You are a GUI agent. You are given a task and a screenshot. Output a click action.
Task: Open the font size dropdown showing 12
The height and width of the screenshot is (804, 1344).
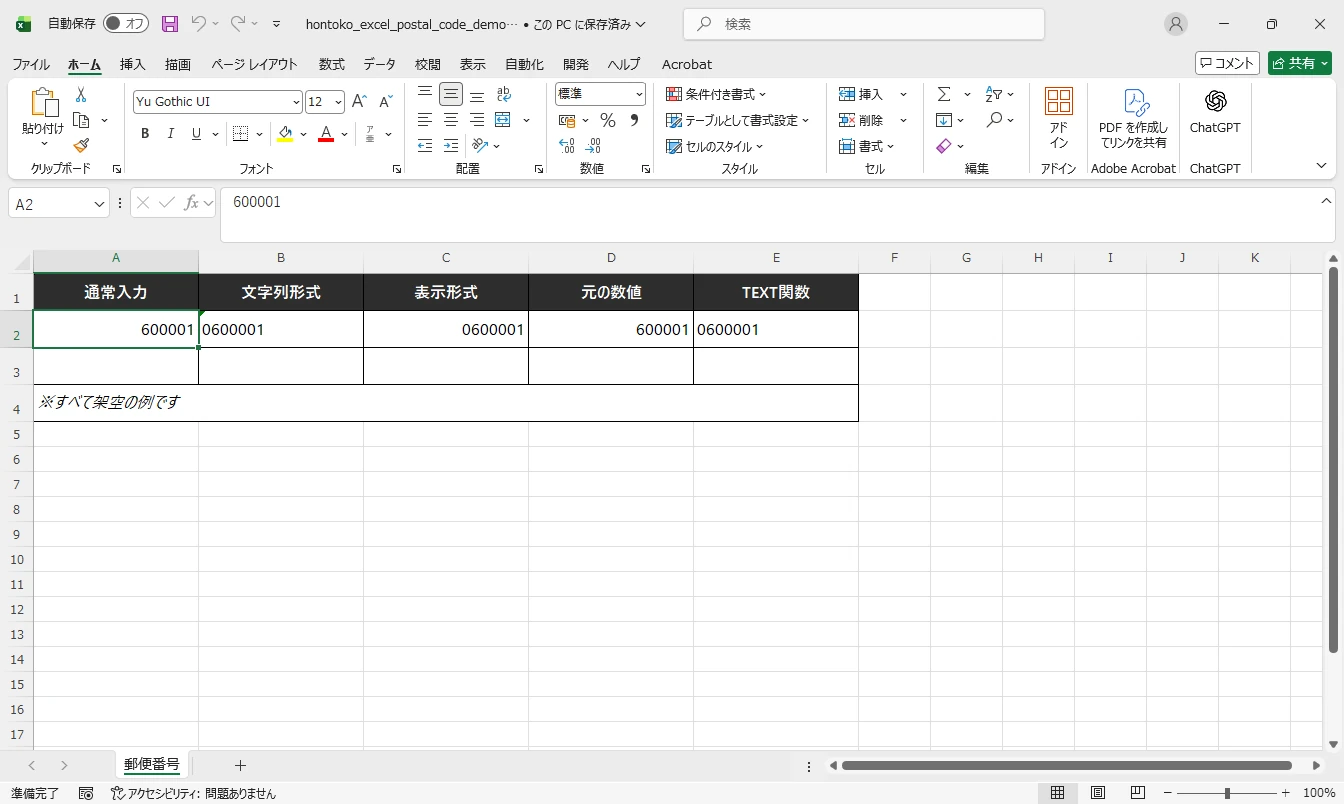338,102
